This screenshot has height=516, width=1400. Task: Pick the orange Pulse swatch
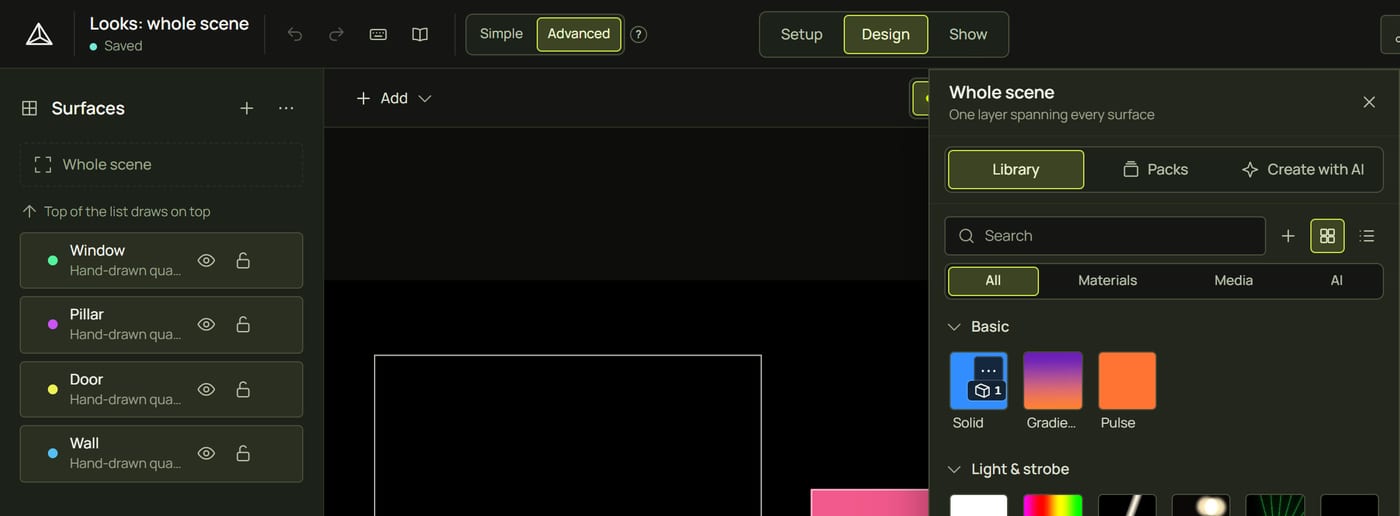pos(1127,381)
